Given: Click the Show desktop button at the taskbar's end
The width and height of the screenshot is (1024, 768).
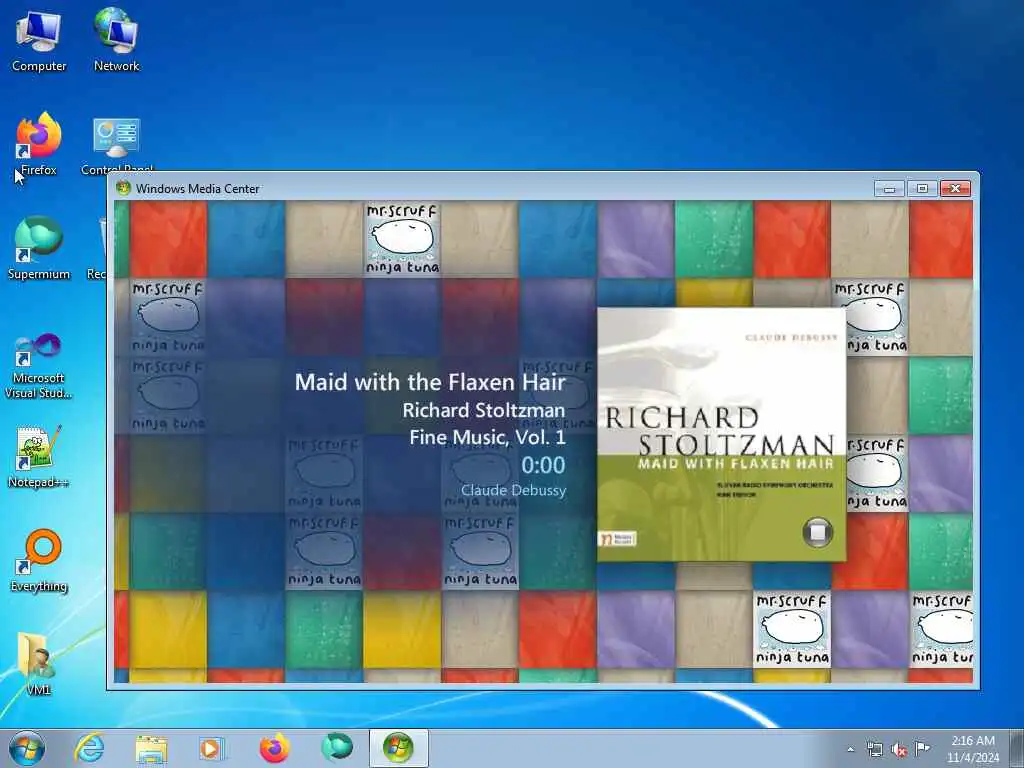Looking at the screenshot, I should (x=1016, y=749).
